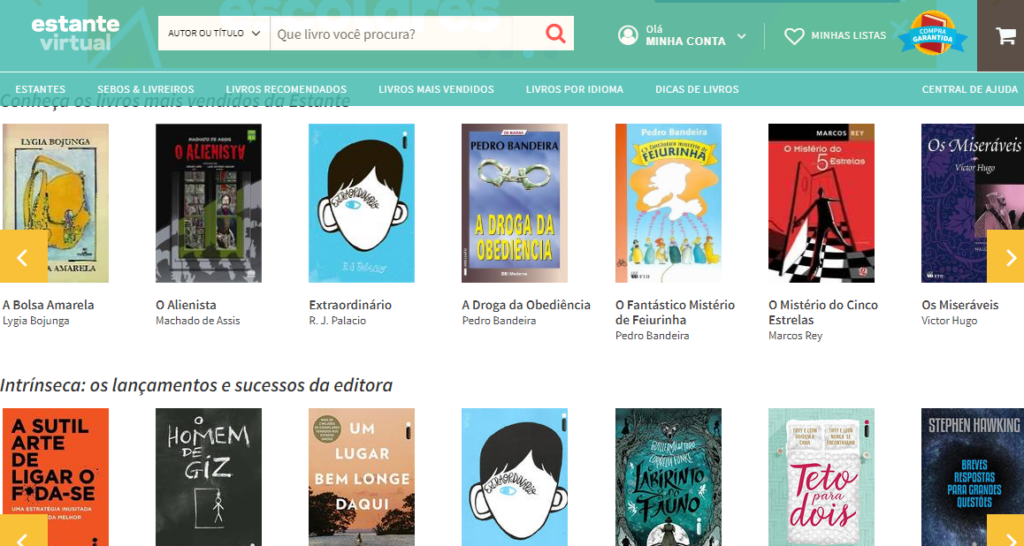Open the O Alienista book title link
This screenshot has height=546, width=1024.
[x=186, y=305]
